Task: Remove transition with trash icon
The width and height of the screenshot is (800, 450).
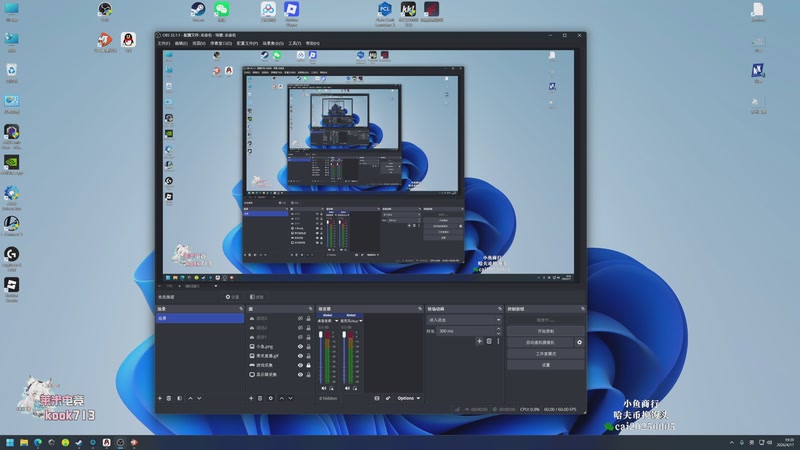Action: click(x=489, y=341)
